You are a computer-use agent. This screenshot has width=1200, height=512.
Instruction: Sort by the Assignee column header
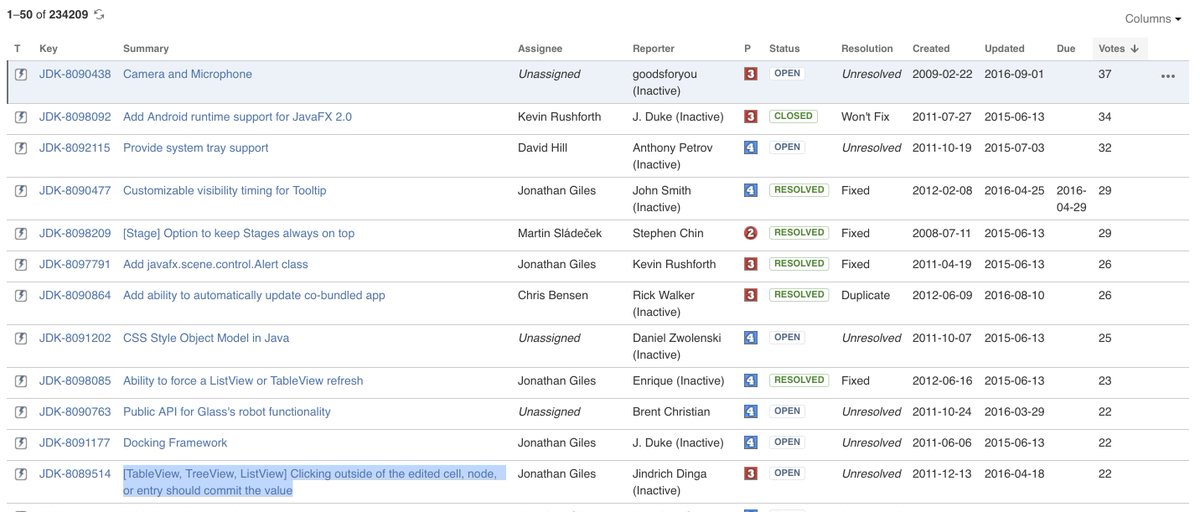(x=540, y=48)
